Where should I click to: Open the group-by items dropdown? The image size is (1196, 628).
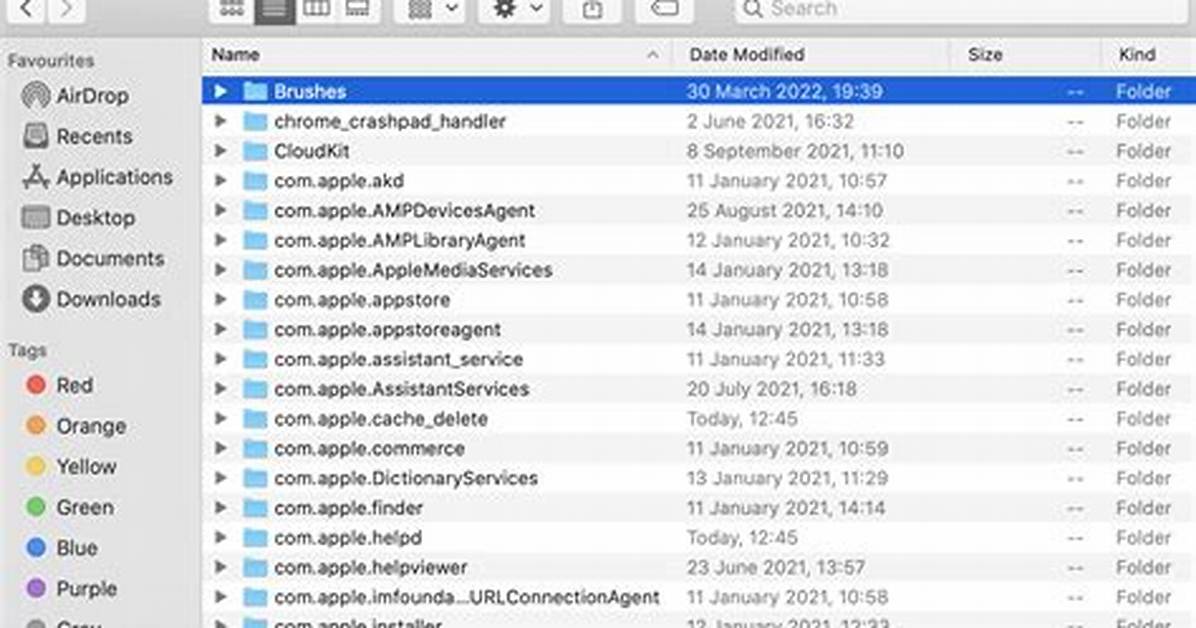[432, 9]
